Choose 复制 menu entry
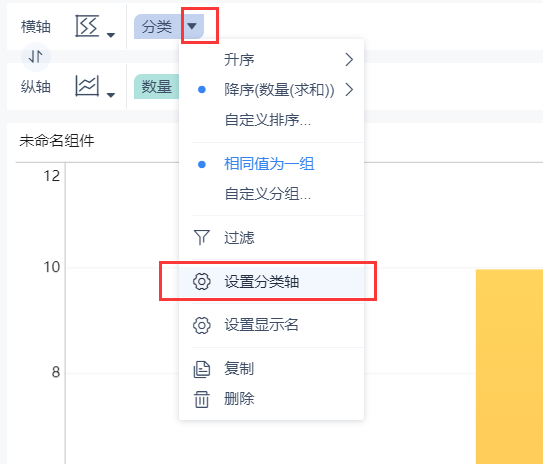The image size is (543, 464). (272, 369)
